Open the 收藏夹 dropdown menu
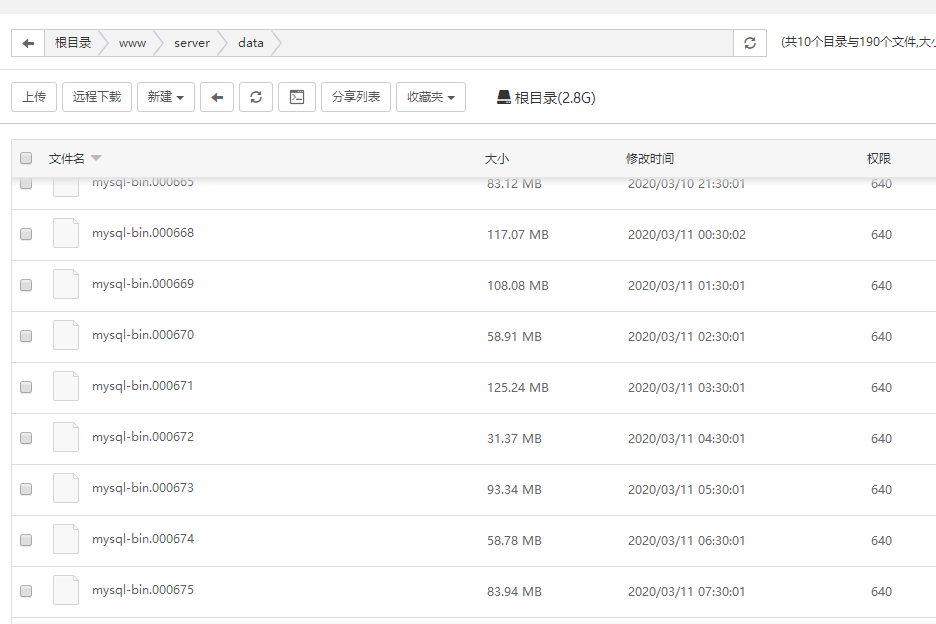Viewport: 936px width, 624px height. (430, 97)
